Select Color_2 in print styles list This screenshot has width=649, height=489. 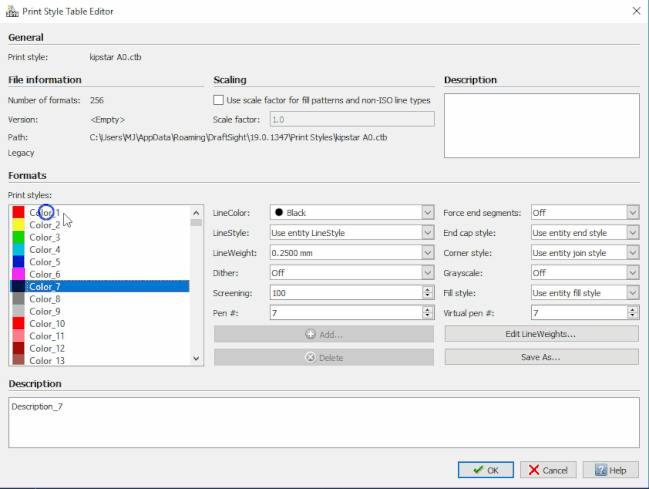(x=100, y=225)
